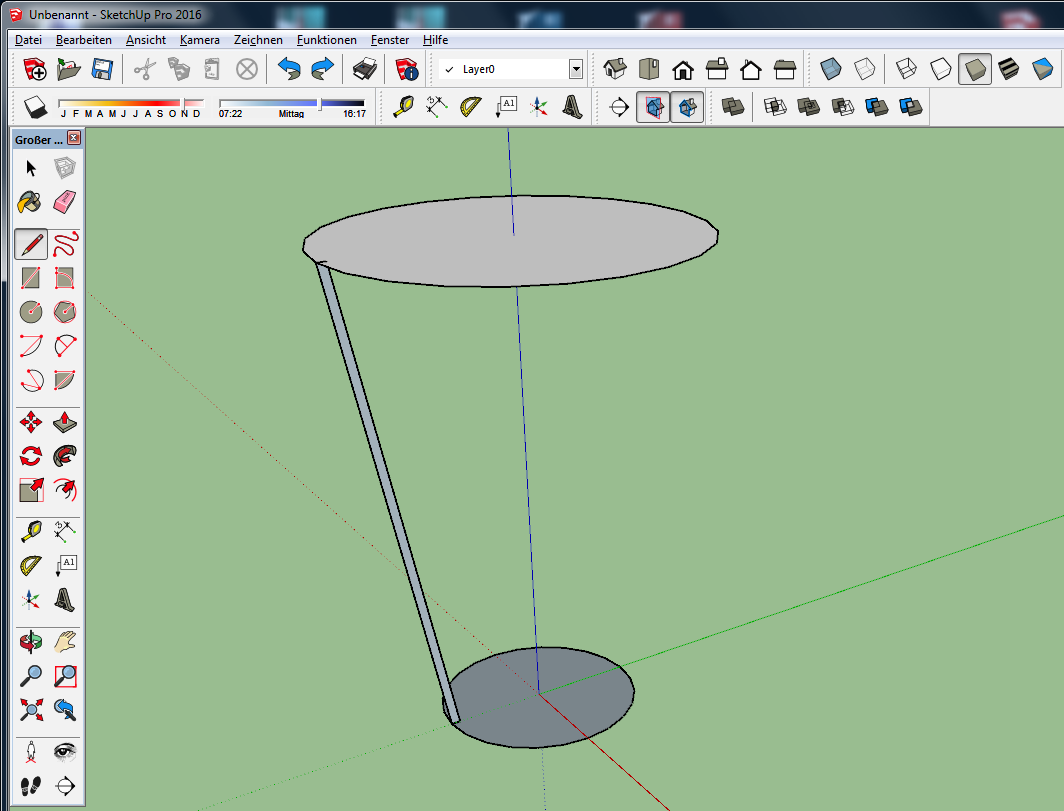Choose the Freehand drawing tool
The width and height of the screenshot is (1064, 811).
tap(65, 243)
